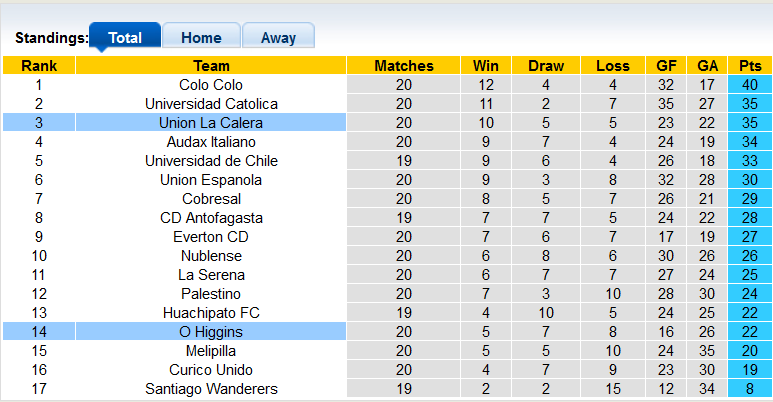The image size is (773, 402).
Task: Open the Home standings tab
Action: point(201,38)
